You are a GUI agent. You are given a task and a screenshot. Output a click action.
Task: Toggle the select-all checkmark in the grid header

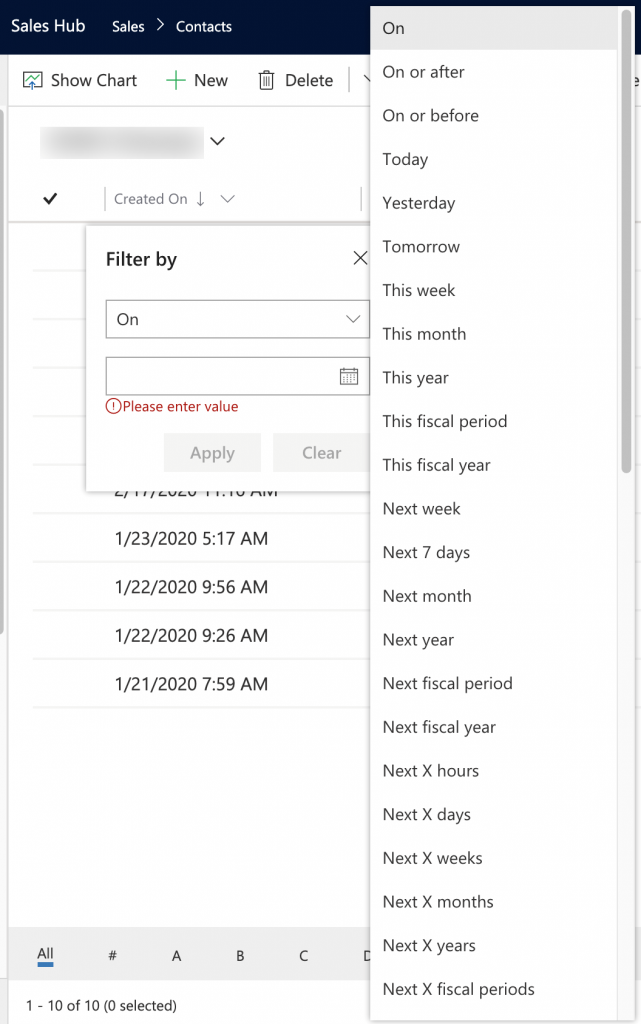tap(49, 199)
